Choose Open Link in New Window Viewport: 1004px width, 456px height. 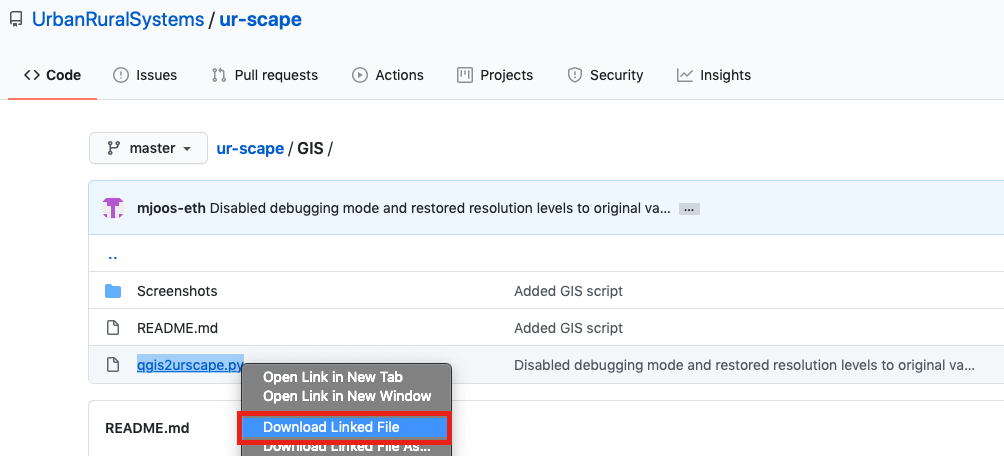(347, 396)
